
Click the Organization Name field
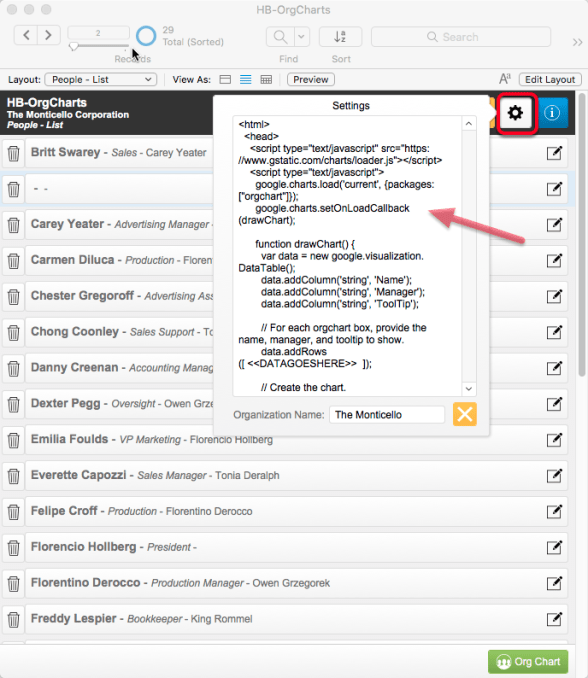[x=387, y=415]
